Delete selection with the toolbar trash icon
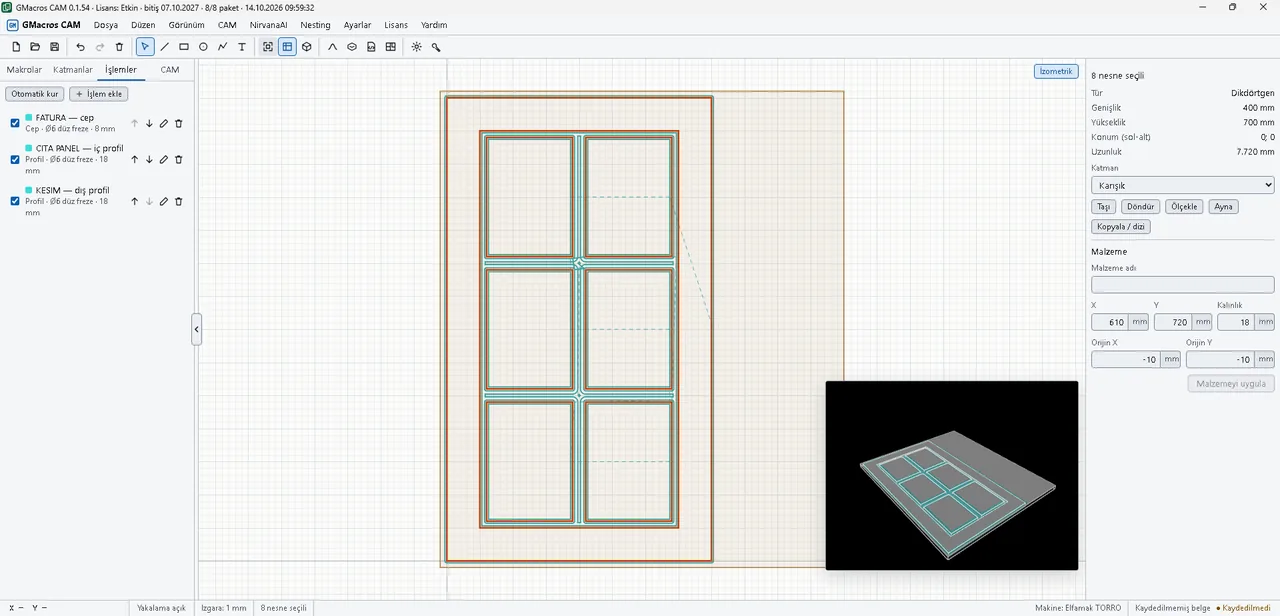This screenshot has height=616, width=1280. (119, 47)
